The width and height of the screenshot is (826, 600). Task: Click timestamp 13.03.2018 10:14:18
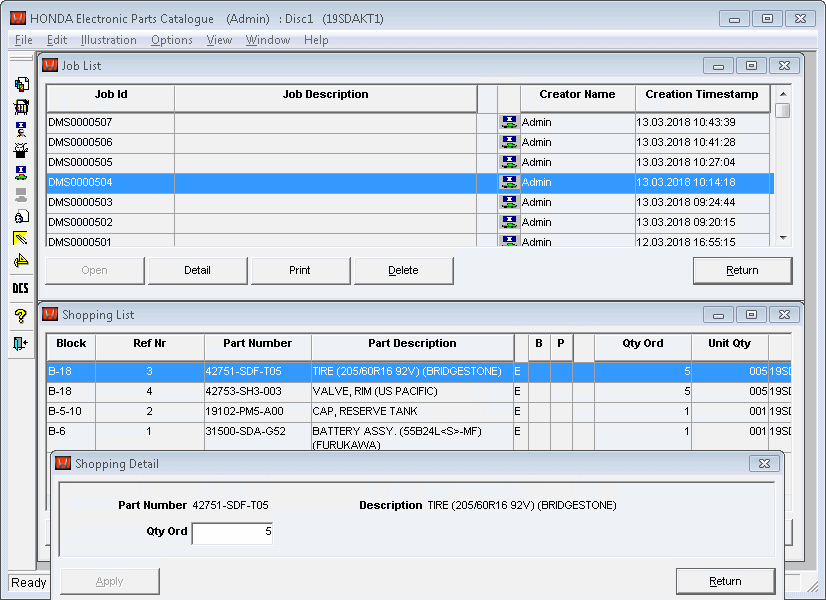pos(686,182)
